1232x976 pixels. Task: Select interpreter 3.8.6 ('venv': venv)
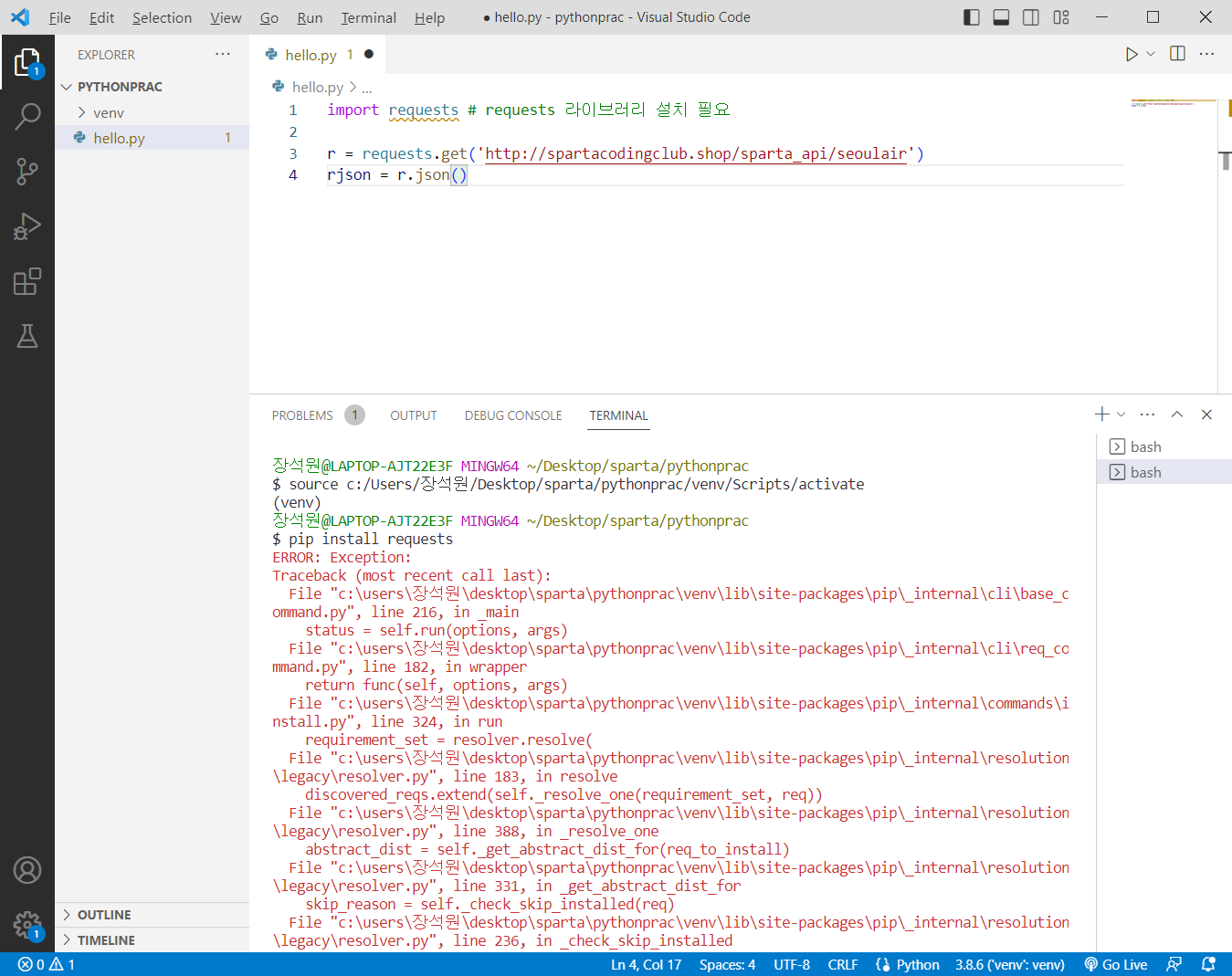coord(1010,964)
